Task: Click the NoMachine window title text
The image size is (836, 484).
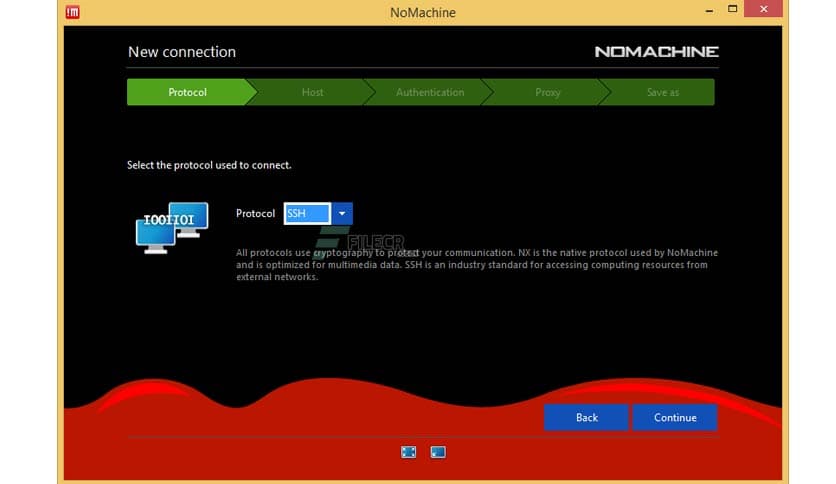Action: pos(423,12)
